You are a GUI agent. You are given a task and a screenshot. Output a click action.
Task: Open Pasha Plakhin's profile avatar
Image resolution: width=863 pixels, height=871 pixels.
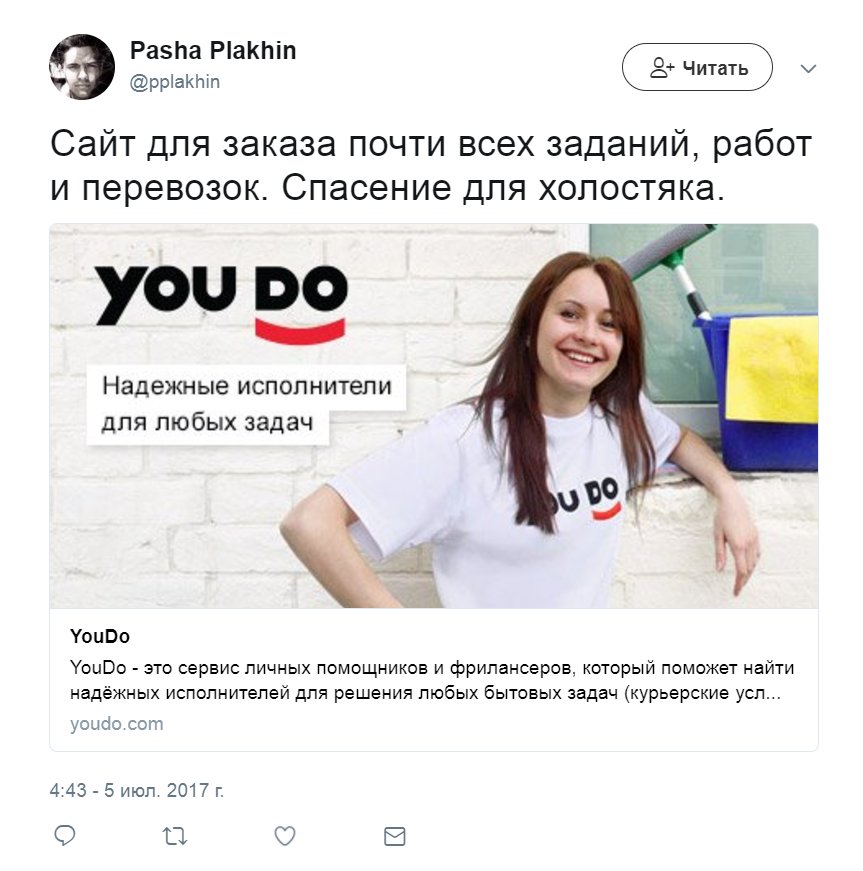pyautogui.click(x=82, y=67)
